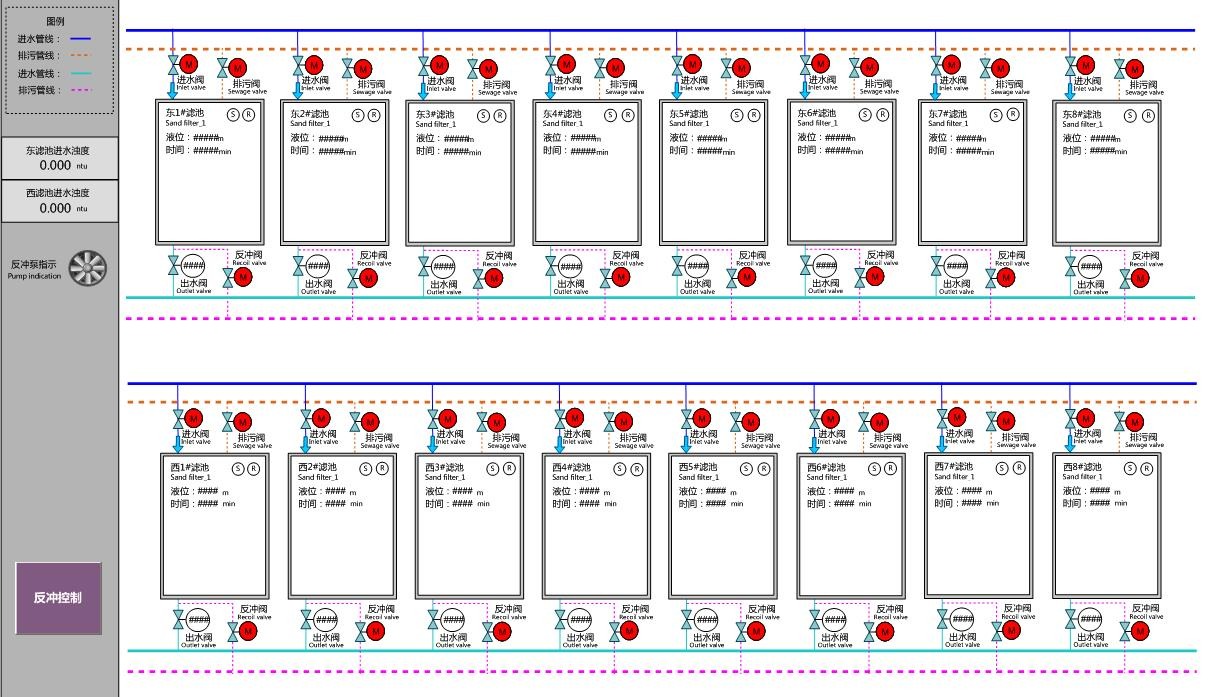Click the R circle in 西6#滤池

pos(889,468)
